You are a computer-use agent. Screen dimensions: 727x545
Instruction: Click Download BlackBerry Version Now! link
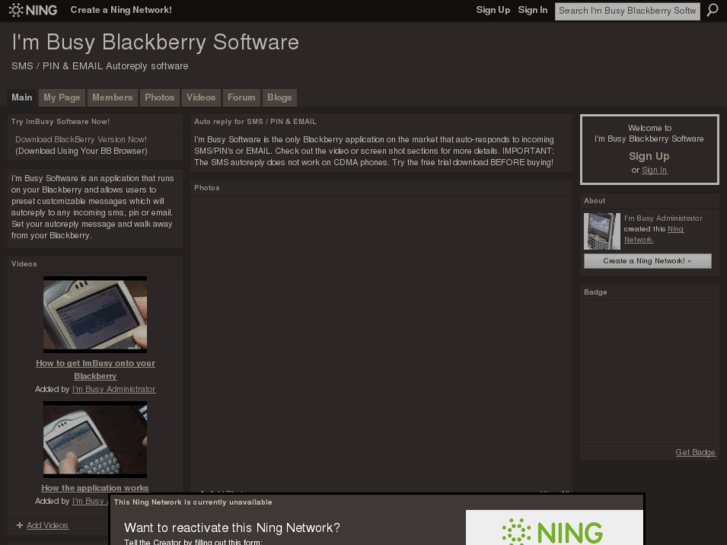point(81,139)
